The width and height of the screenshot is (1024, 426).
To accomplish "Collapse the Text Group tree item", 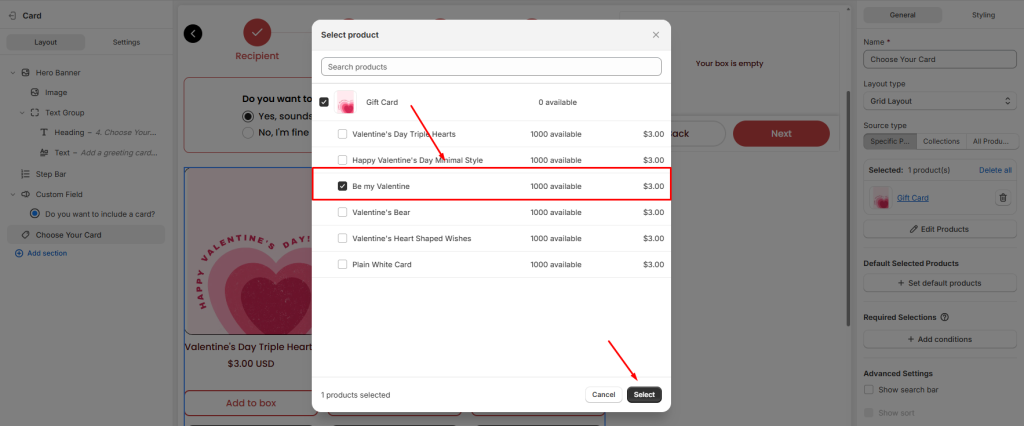I will click(x=22, y=112).
